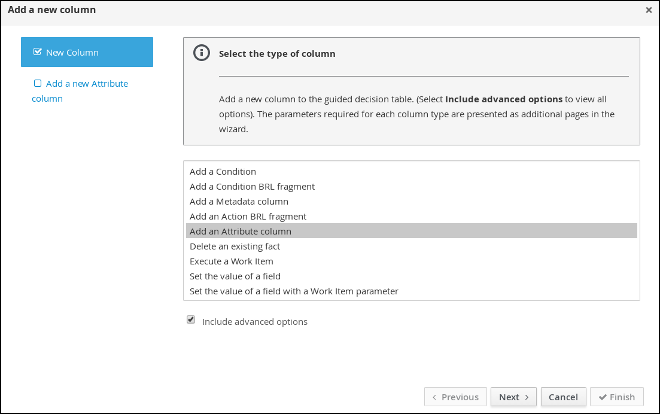Select Add a Condition from the list

(223, 172)
